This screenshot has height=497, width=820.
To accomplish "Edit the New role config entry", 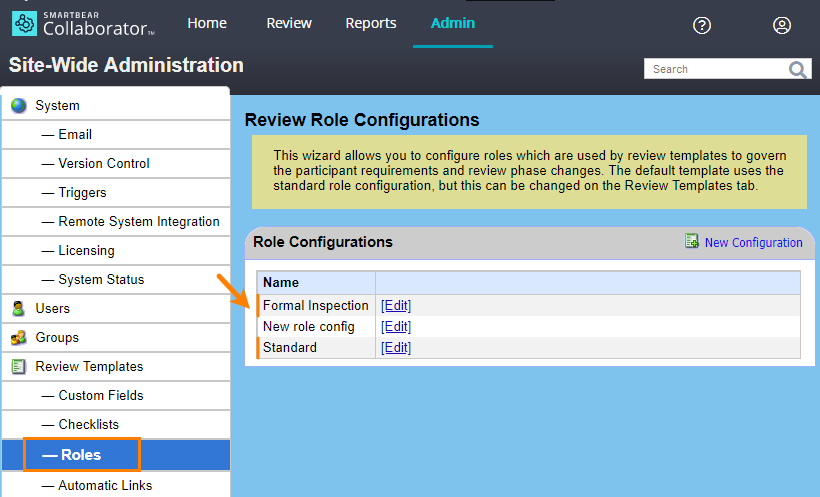I will click(x=396, y=327).
